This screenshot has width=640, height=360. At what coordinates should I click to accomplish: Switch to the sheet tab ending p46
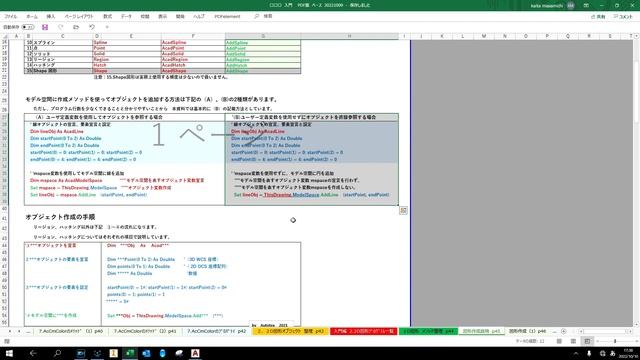[x=527, y=331]
